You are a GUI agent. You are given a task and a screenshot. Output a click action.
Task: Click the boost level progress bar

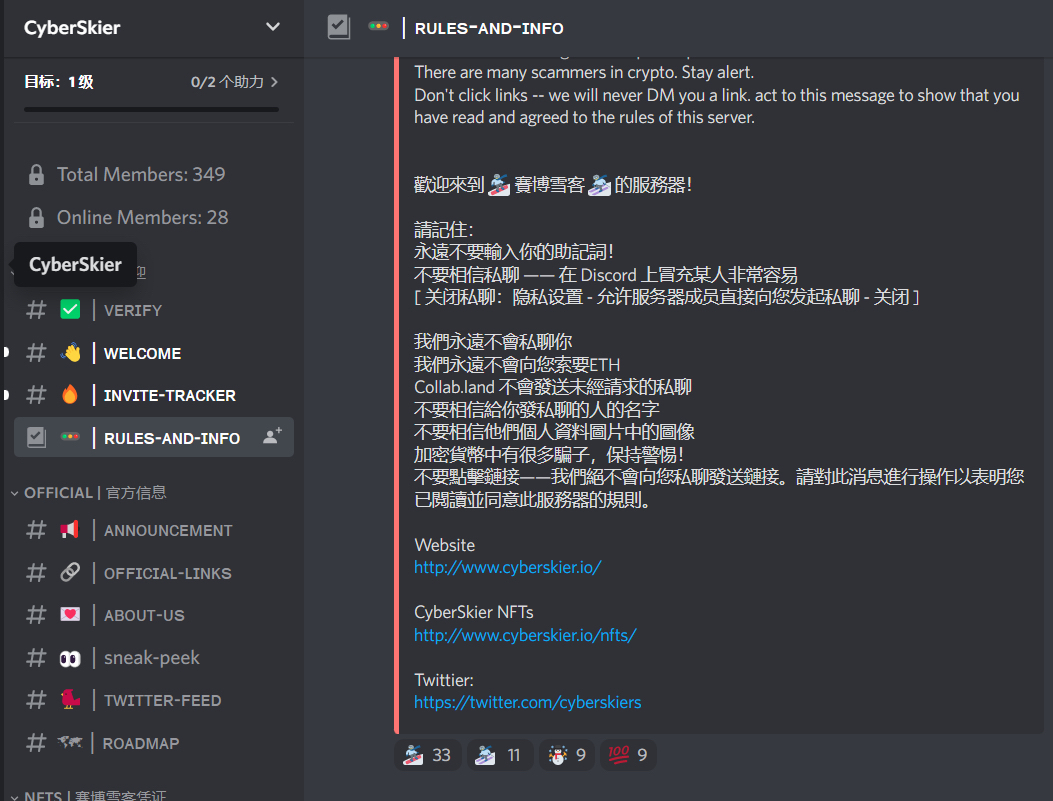(x=151, y=109)
